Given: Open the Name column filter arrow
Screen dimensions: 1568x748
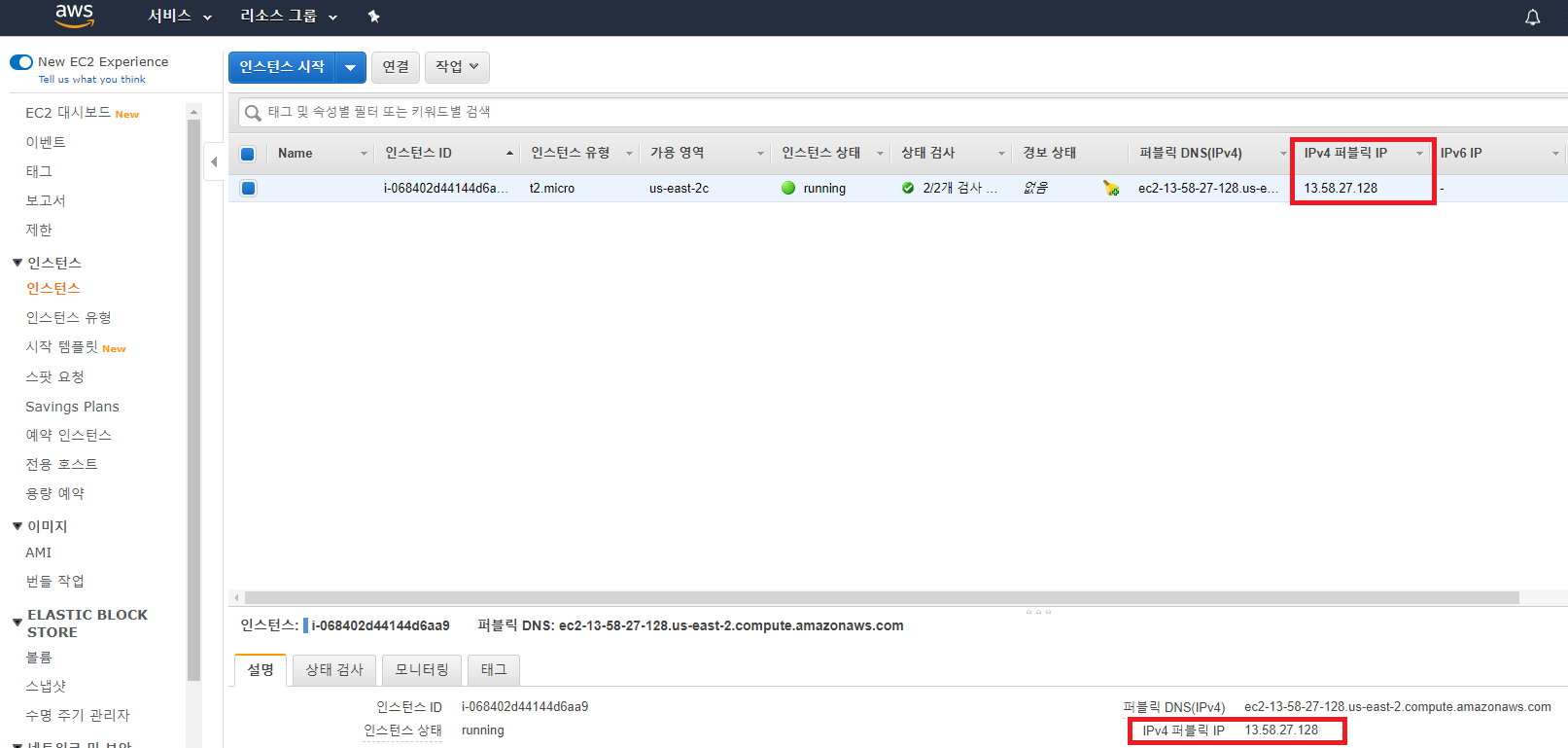Looking at the screenshot, I should pos(365,154).
